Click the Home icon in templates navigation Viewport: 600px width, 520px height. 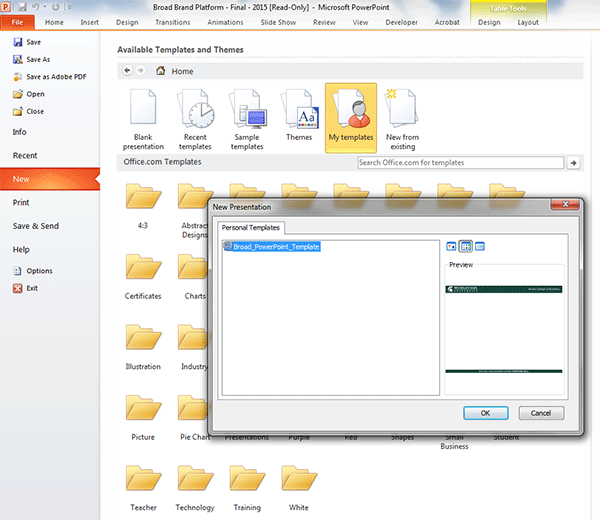[160, 71]
